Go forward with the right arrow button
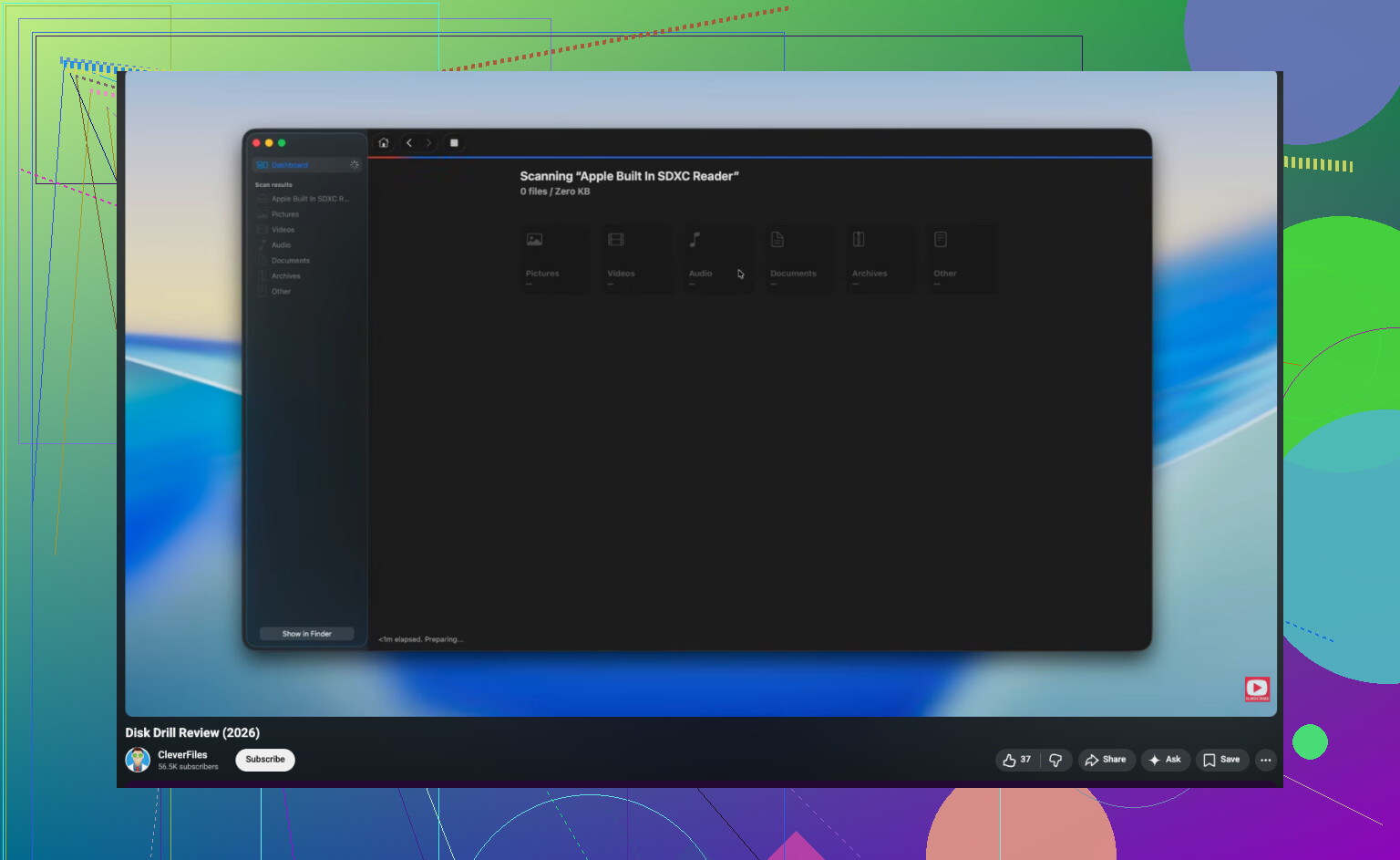This screenshot has height=860, width=1400. [428, 143]
